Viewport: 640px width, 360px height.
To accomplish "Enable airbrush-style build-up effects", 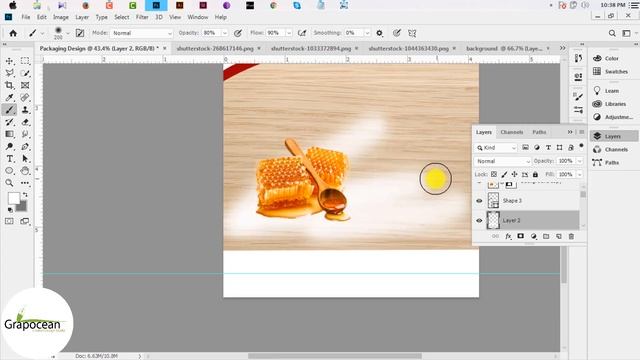I will (x=302, y=33).
